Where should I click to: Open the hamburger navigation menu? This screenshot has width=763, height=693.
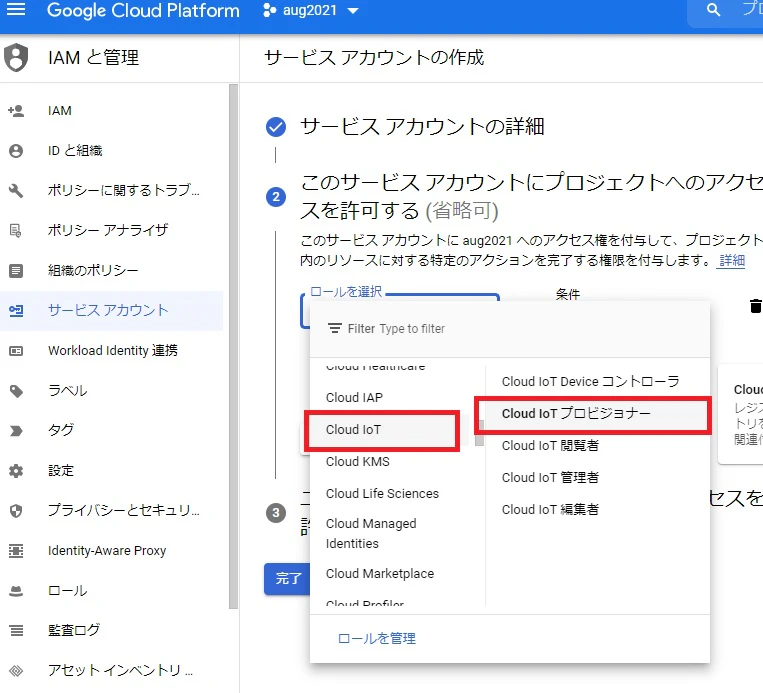tap(16, 9)
